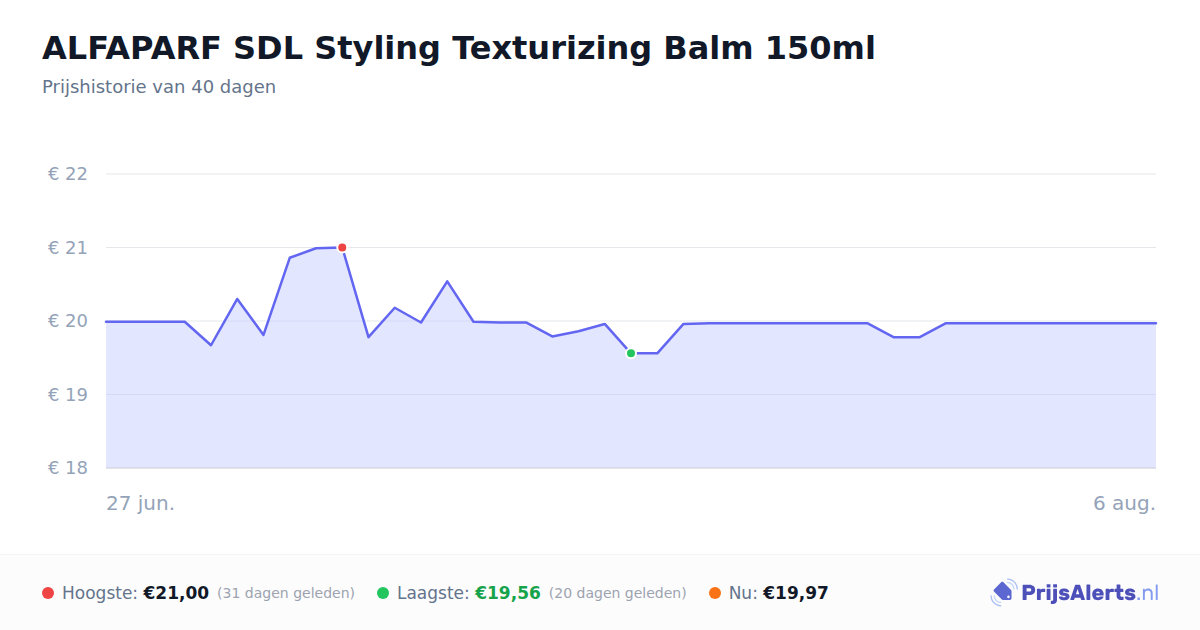
Task: Click the red highest-price marker on chart
Action: click(342, 247)
